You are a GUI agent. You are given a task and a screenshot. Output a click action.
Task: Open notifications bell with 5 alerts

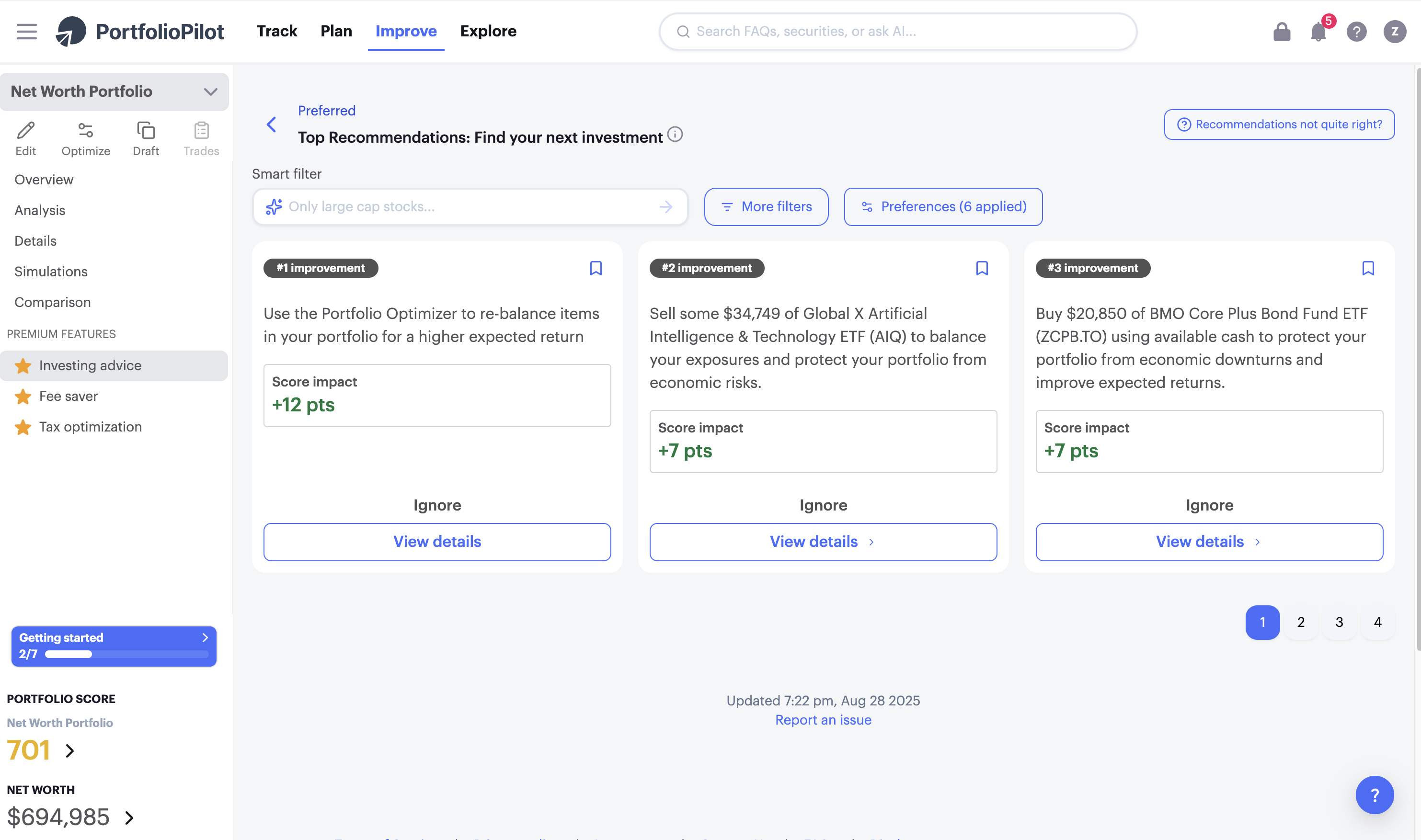click(1318, 32)
